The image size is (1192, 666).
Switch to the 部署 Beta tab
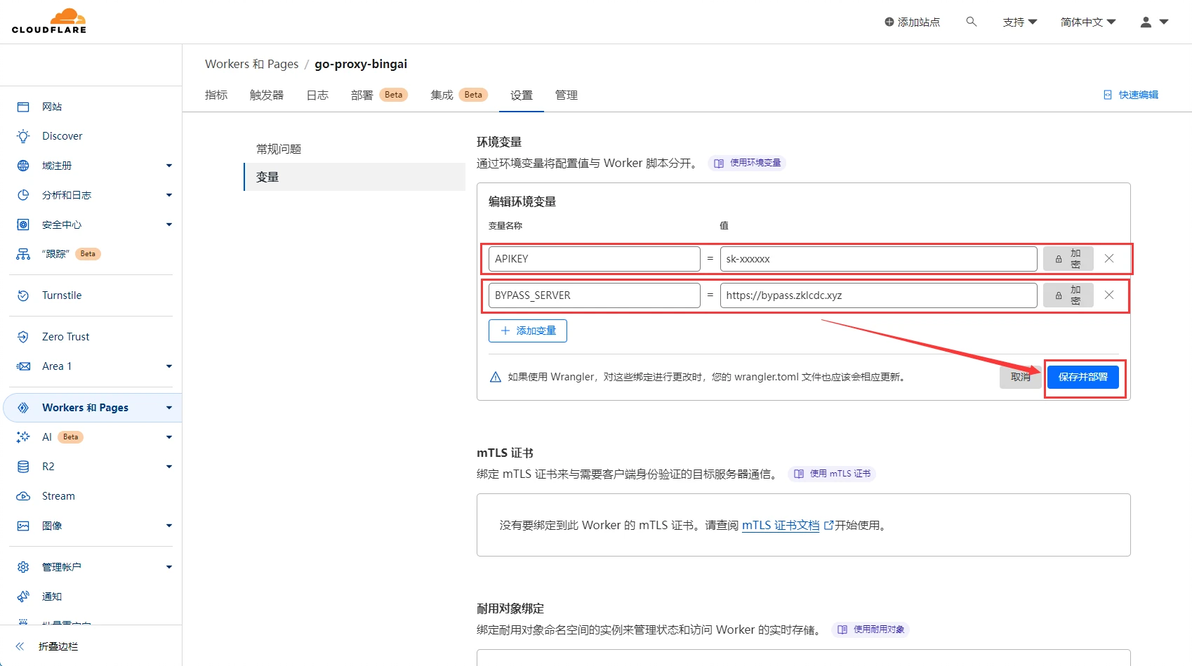[379, 95]
